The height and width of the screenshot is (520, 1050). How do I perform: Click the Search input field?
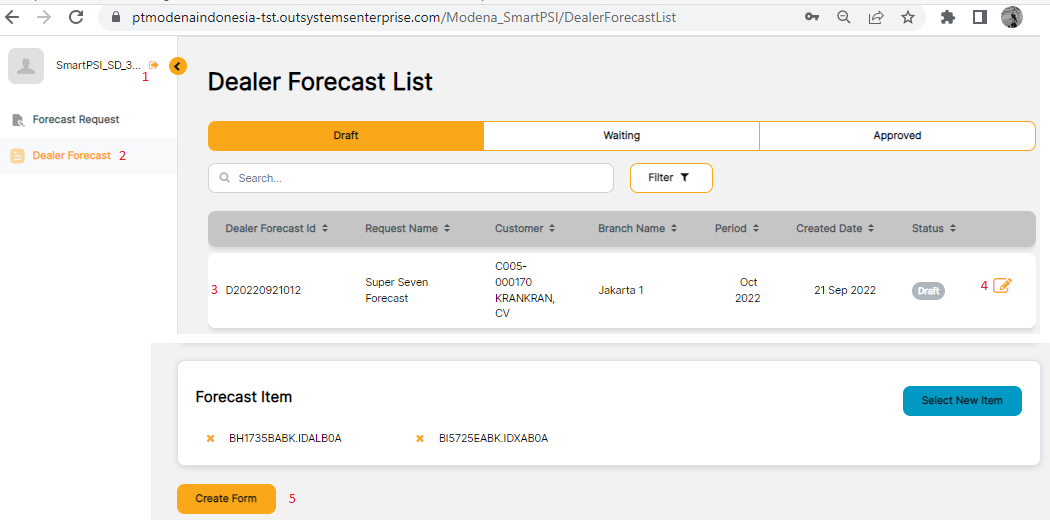(420, 178)
